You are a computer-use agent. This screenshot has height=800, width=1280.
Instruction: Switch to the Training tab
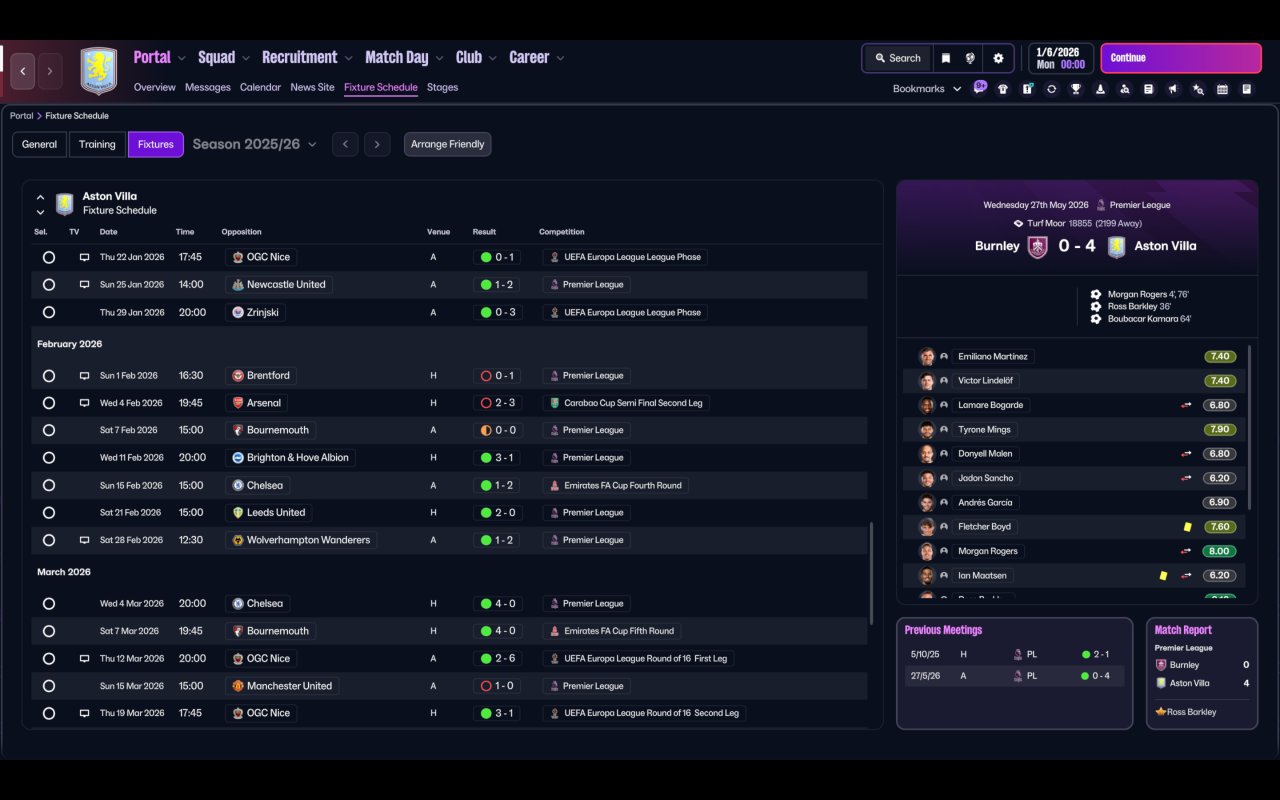tap(97, 144)
